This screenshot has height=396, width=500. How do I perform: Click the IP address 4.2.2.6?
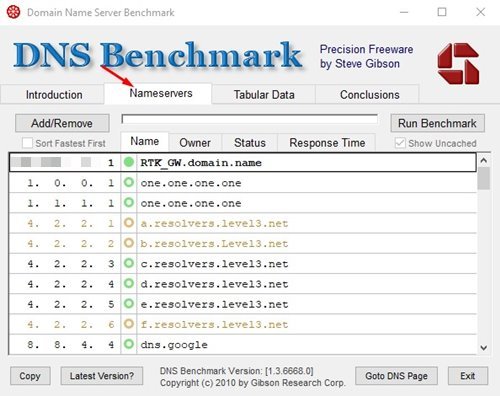click(x=71, y=324)
